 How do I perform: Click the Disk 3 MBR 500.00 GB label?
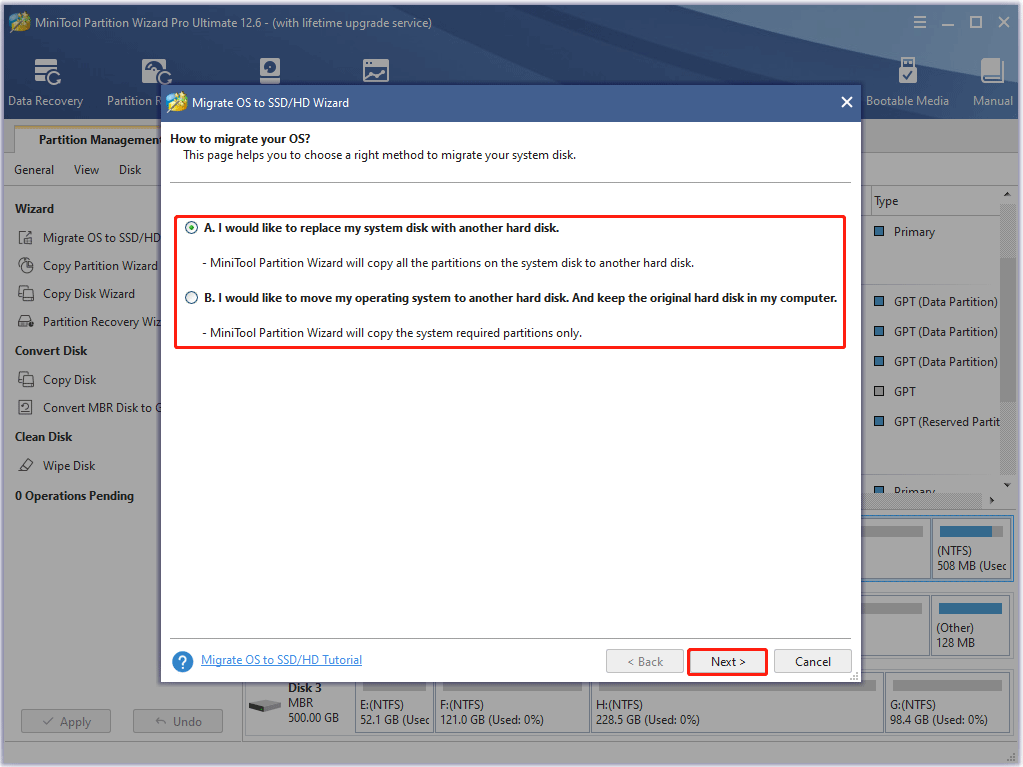pyautogui.click(x=313, y=702)
